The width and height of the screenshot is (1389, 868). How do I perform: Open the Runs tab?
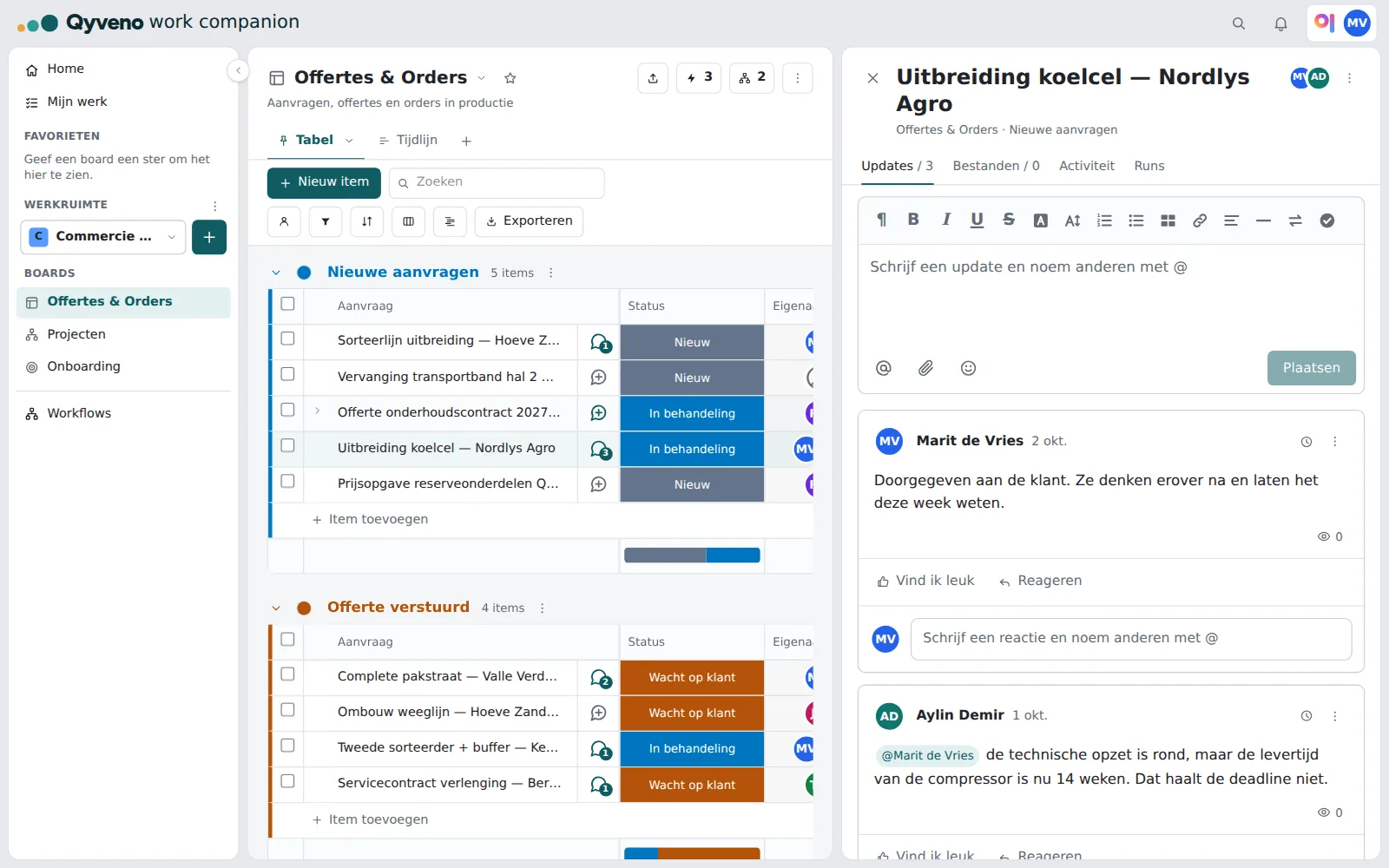pos(1149,166)
